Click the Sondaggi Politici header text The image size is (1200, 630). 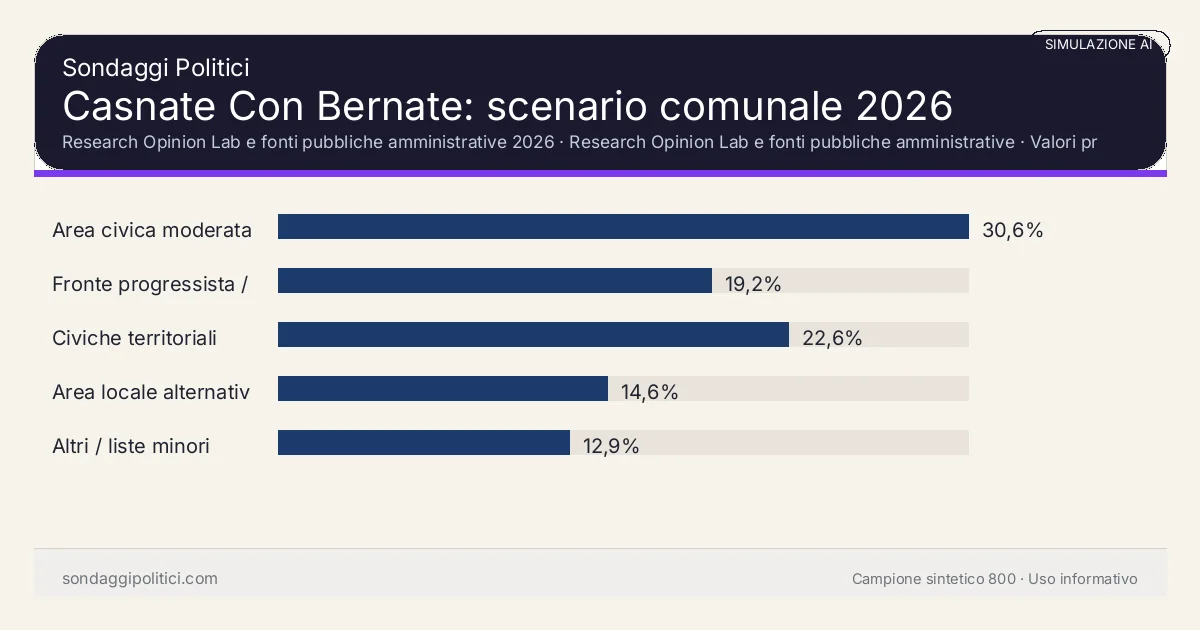(x=155, y=68)
